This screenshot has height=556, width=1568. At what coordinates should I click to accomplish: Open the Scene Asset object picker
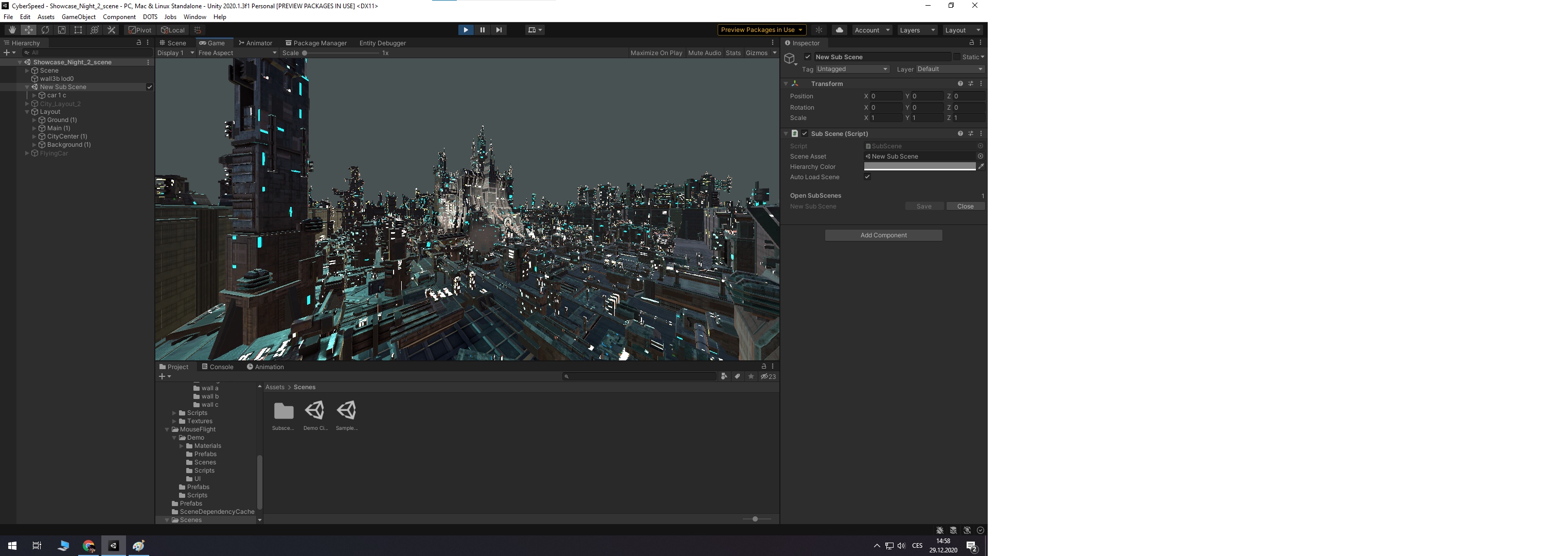click(x=980, y=157)
